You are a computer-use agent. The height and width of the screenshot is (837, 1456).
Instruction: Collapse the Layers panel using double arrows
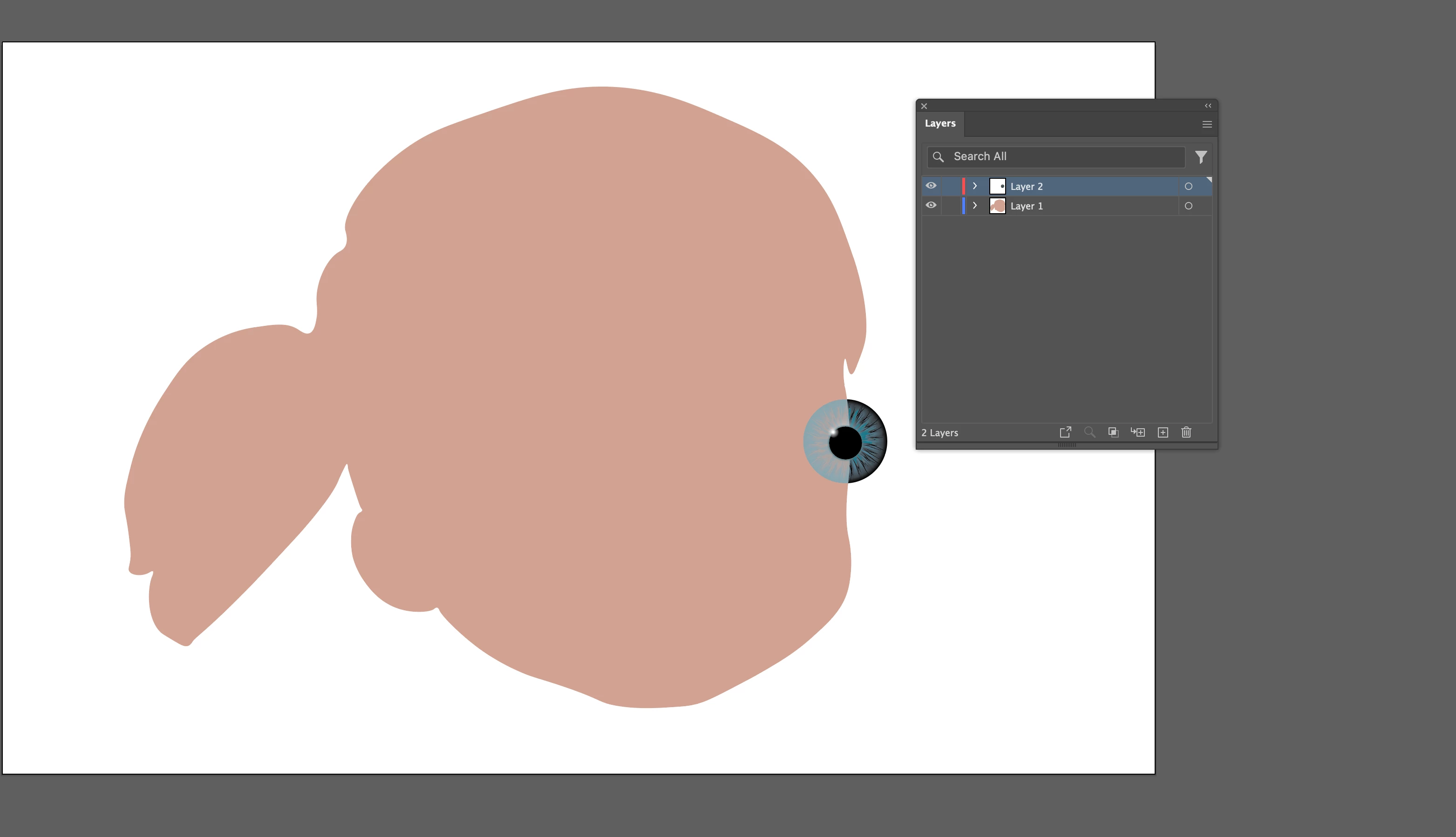pos(1208,106)
